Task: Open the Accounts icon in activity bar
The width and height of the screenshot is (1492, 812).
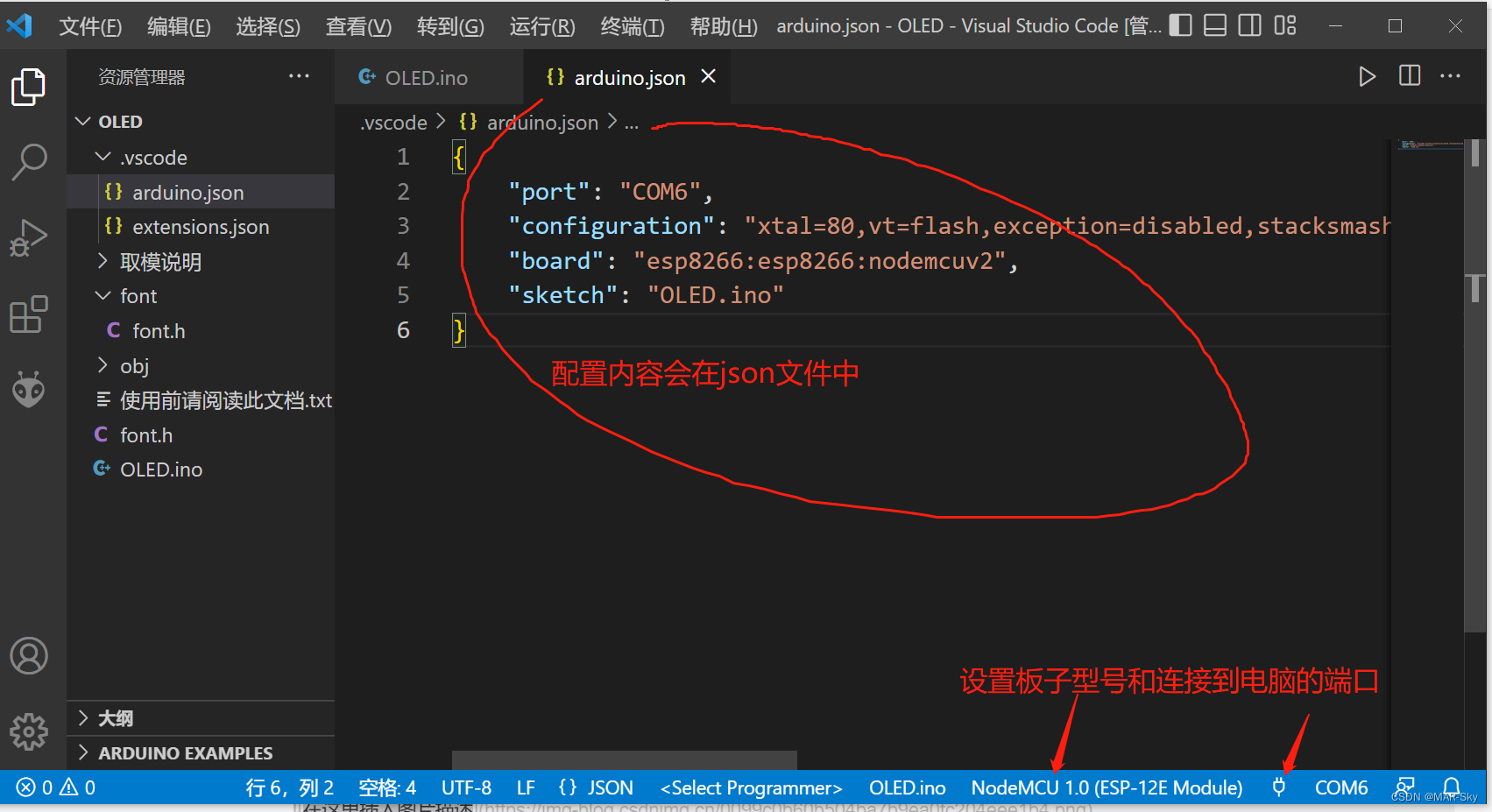Action: point(29,655)
